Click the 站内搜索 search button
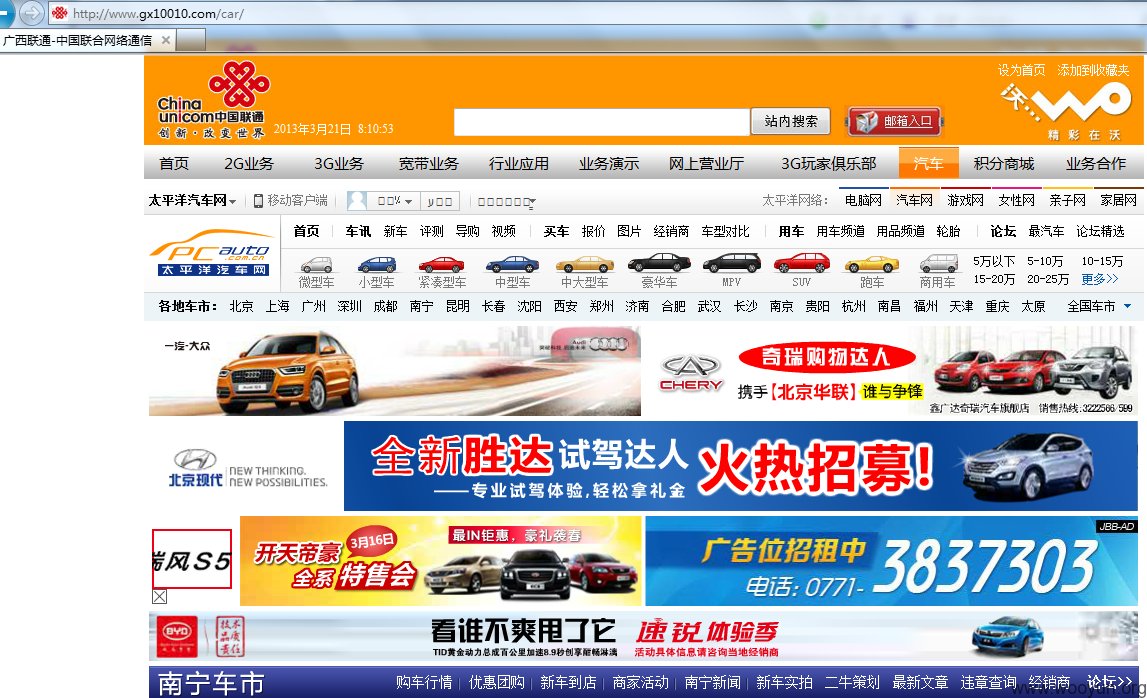 click(791, 121)
